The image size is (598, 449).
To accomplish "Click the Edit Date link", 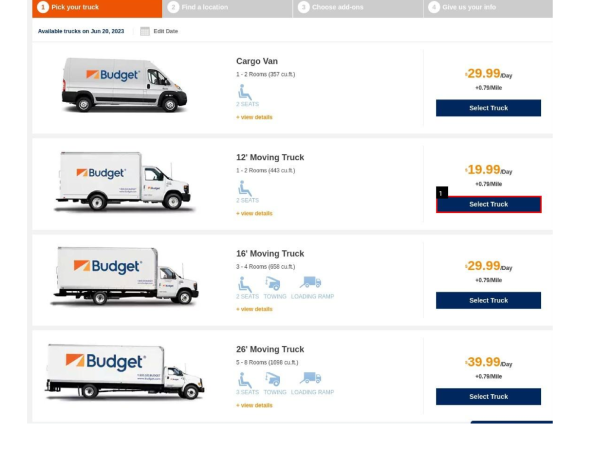I will [x=166, y=31].
